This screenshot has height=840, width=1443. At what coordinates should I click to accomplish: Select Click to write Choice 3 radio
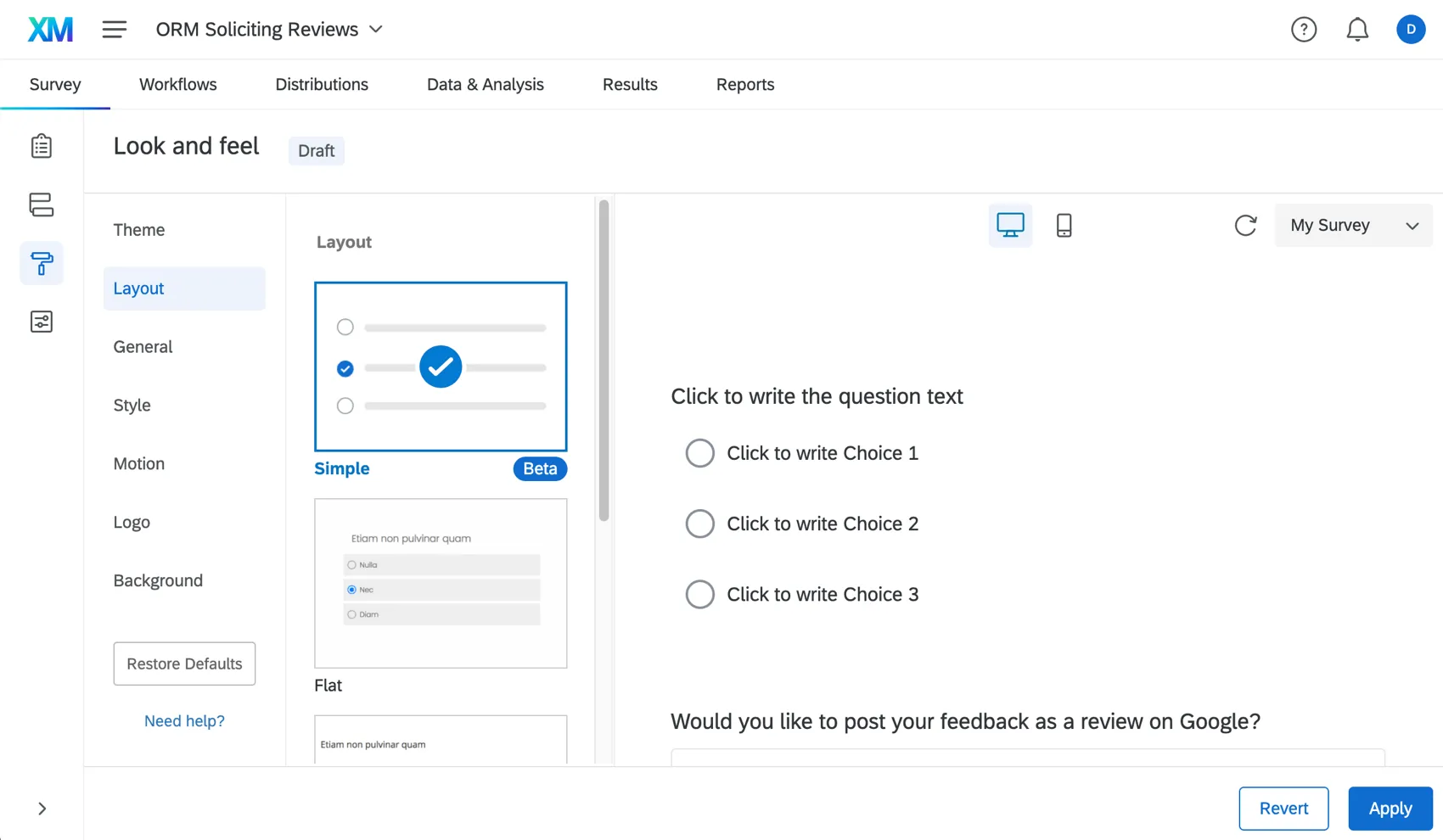tap(700, 594)
